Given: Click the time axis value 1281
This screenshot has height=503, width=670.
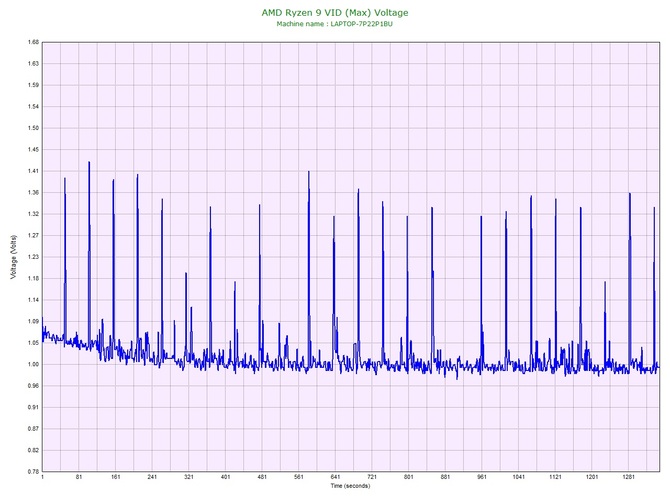Looking at the screenshot, I should pyautogui.click(x=628, y=477).
